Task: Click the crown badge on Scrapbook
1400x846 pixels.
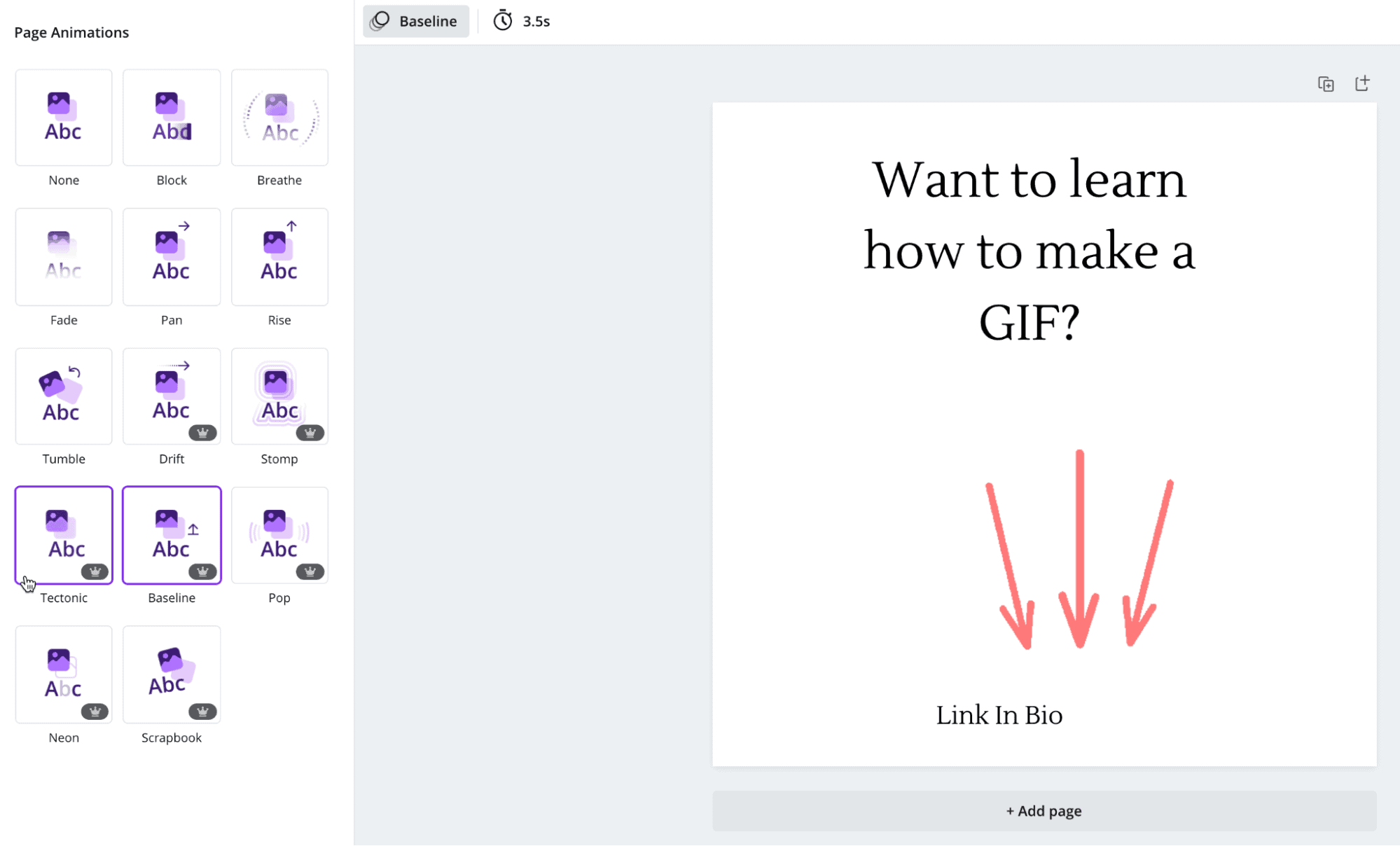Action: point(202,712)
